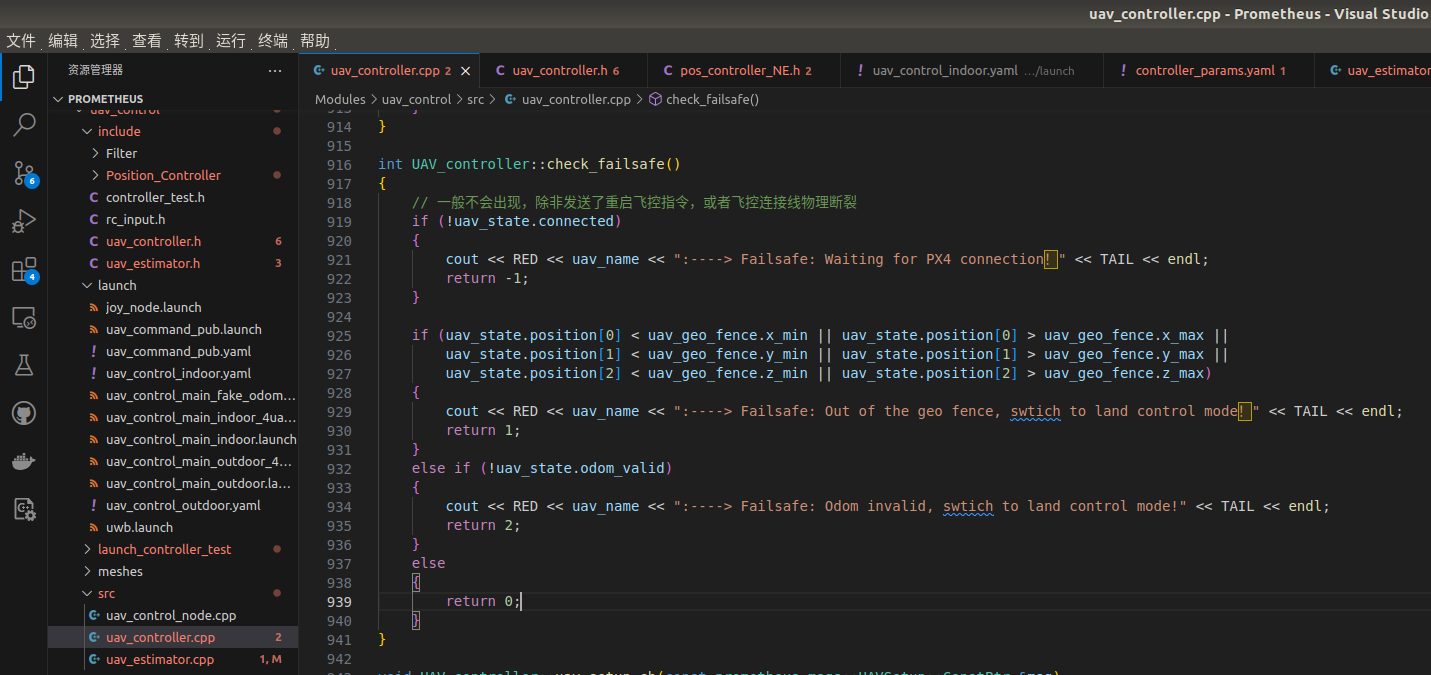The image size is (1431, 675).
Task: Switch to the uav_estimator tab
Action: [1372, 71]
